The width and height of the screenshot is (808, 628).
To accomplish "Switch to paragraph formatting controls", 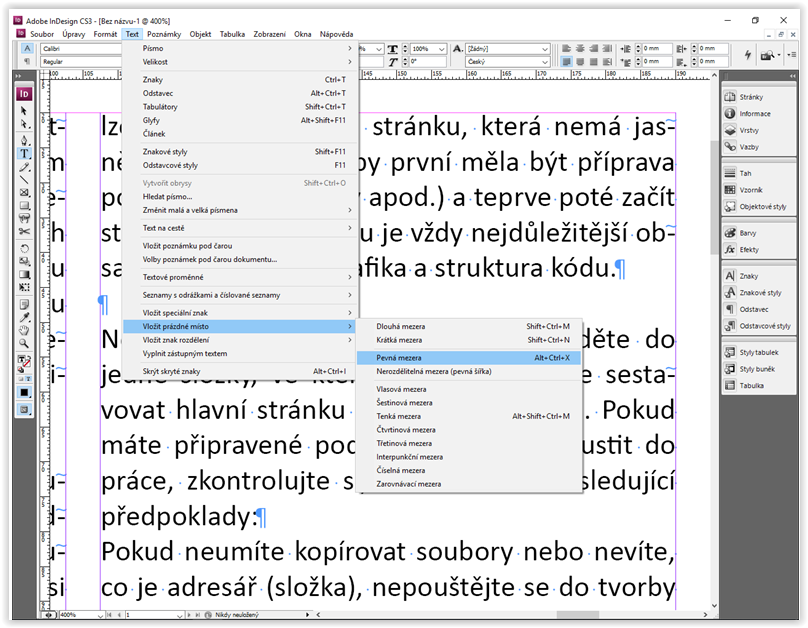I will (27, 61).
